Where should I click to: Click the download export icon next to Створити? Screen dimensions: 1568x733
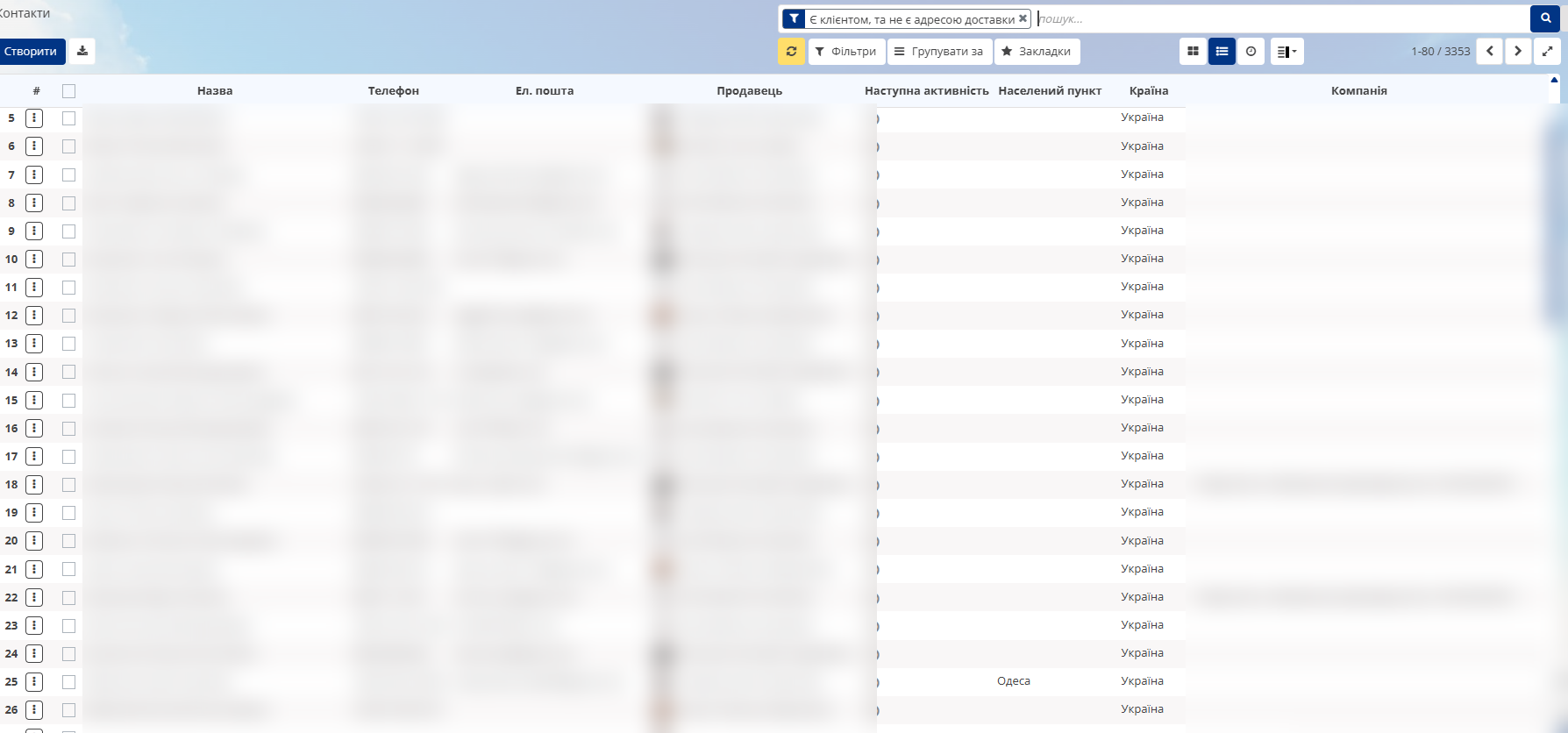[82, 52]
